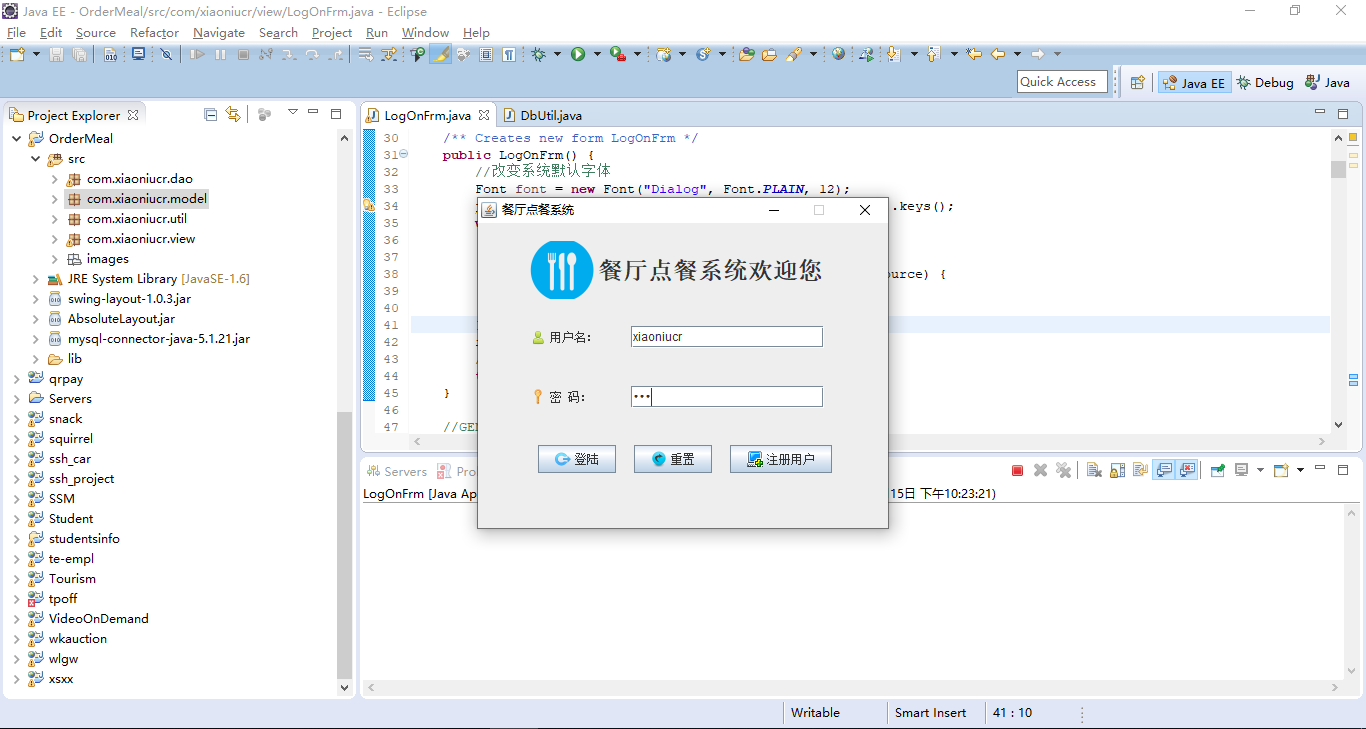Viewport: 1366px width, 729px height.
Task: Select the LogOnFrm.java editor tab
Action: (427, 115)
